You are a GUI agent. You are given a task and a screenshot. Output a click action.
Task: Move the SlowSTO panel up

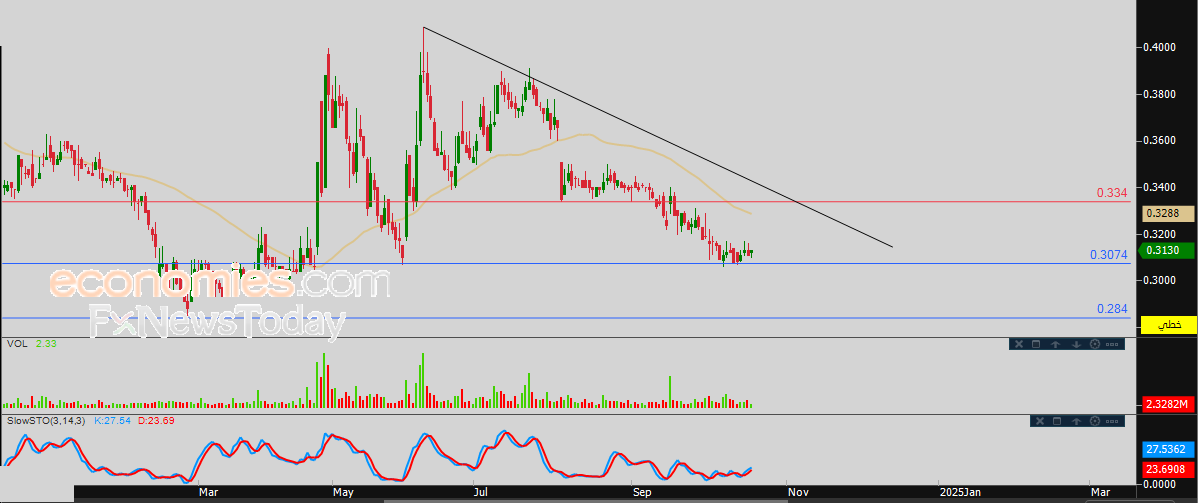[1076, 421]
